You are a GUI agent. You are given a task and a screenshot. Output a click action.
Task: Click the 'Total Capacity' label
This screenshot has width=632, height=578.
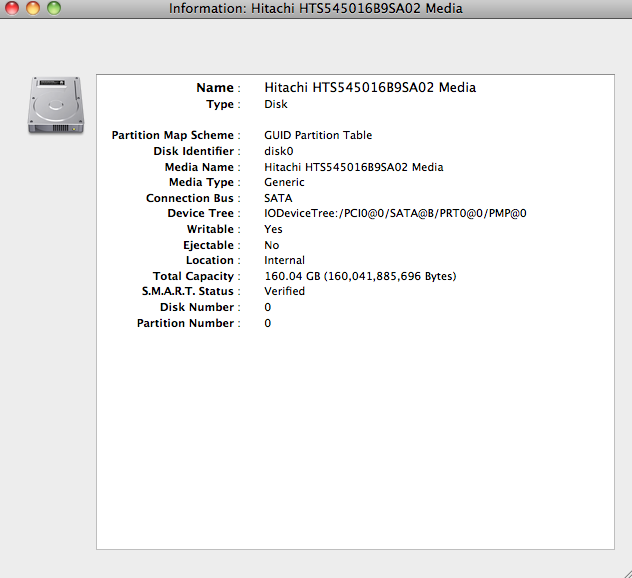pos(193,277)
